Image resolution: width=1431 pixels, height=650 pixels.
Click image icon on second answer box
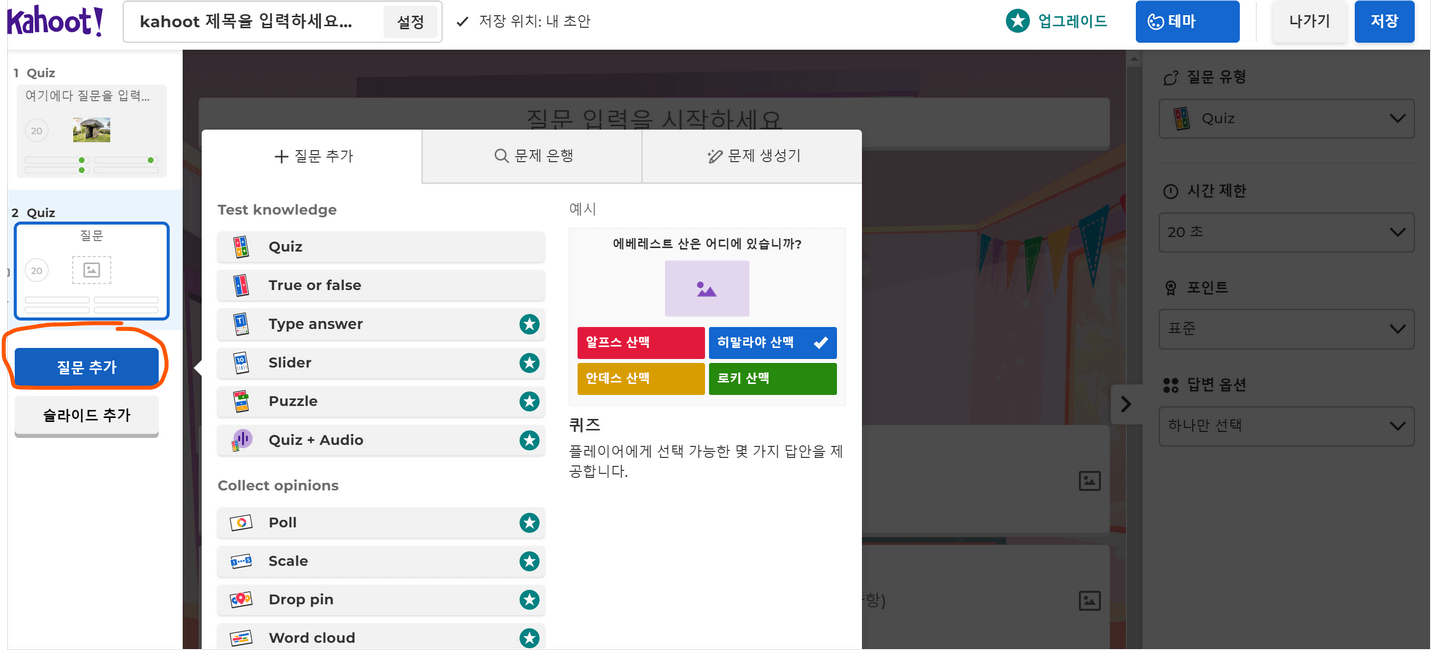pyautogui.click(x=1090, y=601)
